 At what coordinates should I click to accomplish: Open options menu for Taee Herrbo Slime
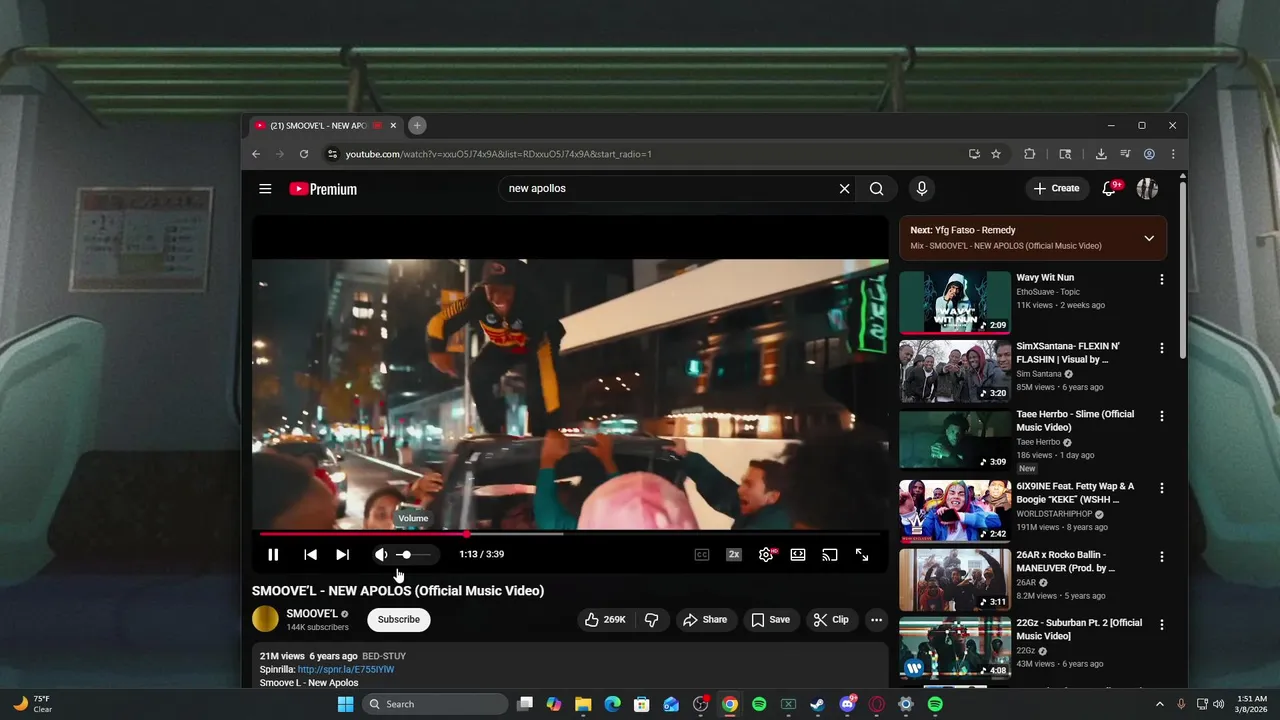click(x=1161, y=416)
